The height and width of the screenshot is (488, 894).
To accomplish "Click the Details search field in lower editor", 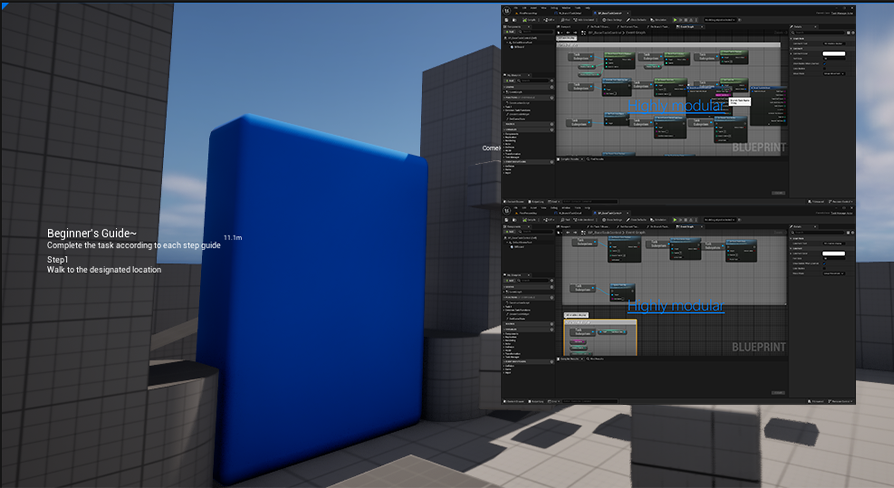I will [x=819, y=233].
